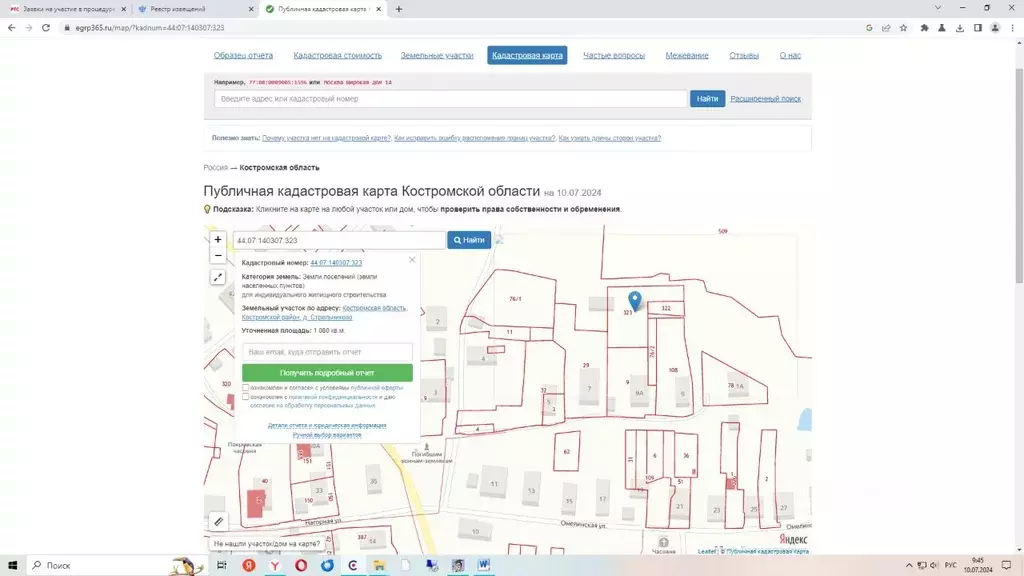Open File Explorer folder icon in taskbar
Screen dimensions: 1024x576
click(379, 565)
